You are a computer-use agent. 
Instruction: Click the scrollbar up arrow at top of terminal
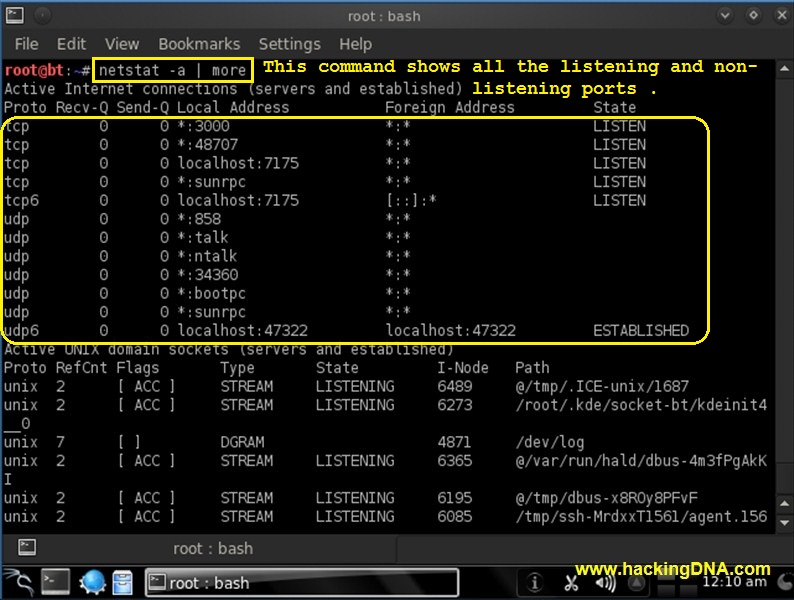click(784, 68)
